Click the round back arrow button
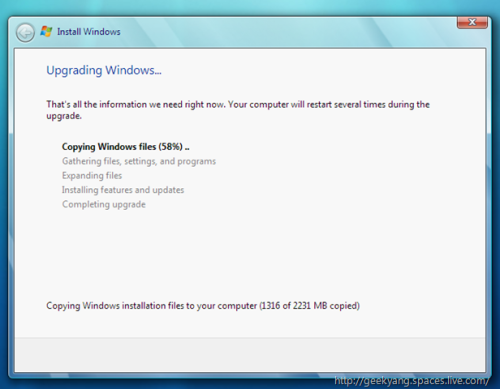Screen dimensions: 500x389 [x=25, y=33]
